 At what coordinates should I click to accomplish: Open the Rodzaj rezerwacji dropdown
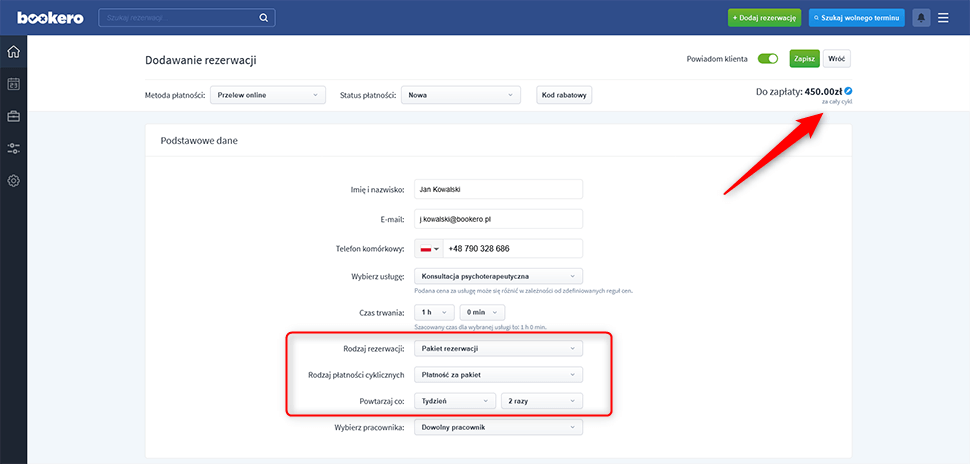[498, 348]
